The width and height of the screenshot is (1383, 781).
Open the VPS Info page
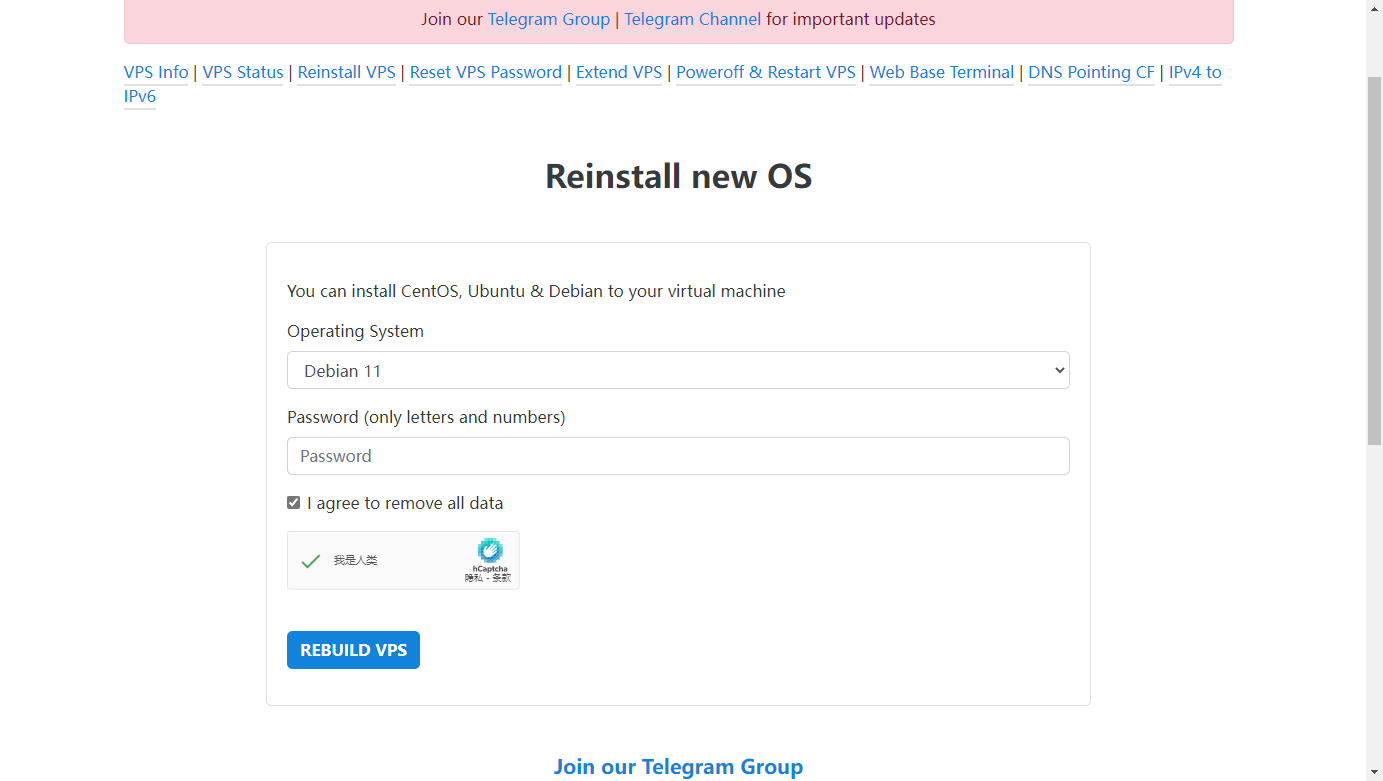pyautogui.click(x=156, y=72)
